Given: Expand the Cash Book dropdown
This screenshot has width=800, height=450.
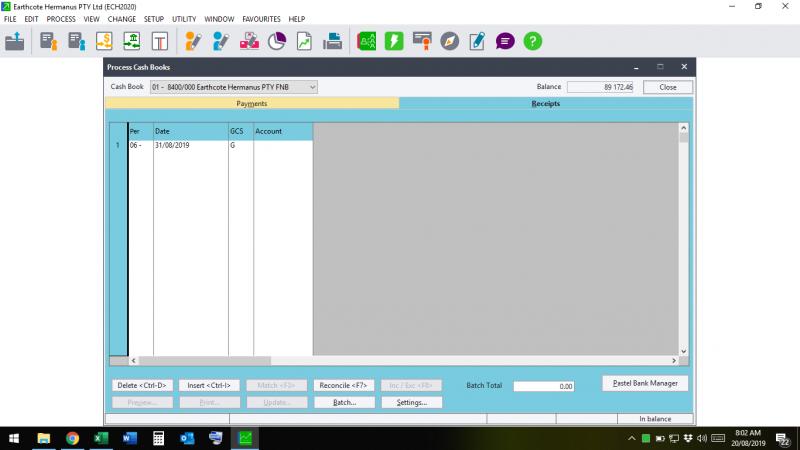Looking at the screenshot, I should point(312,87).
